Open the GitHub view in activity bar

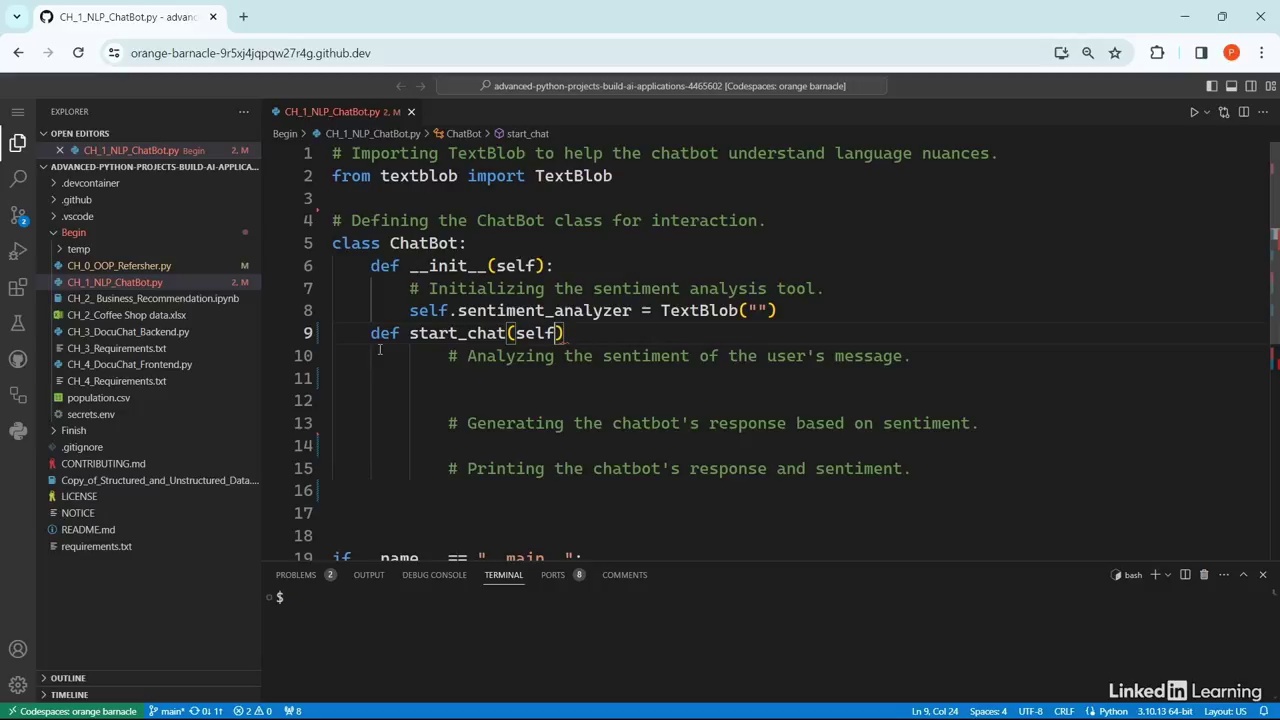(18, 359)
